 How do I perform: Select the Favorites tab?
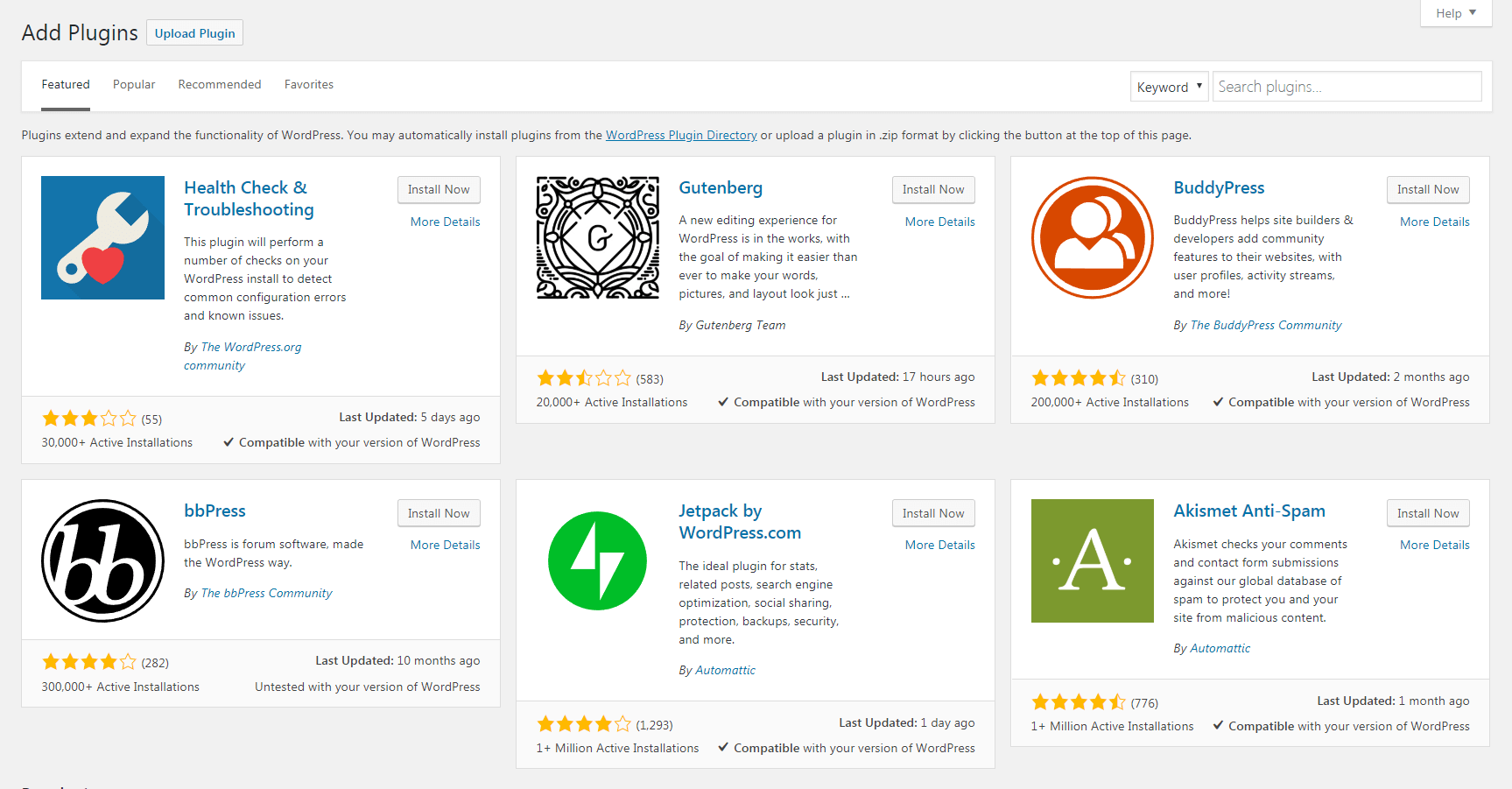click(x=308, y=84)
